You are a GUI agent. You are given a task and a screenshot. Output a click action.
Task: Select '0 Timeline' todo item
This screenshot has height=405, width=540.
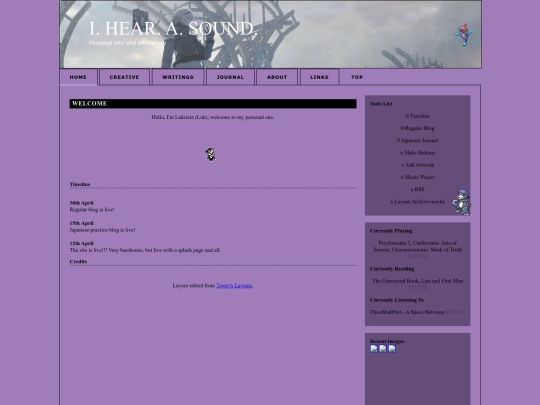417,116
